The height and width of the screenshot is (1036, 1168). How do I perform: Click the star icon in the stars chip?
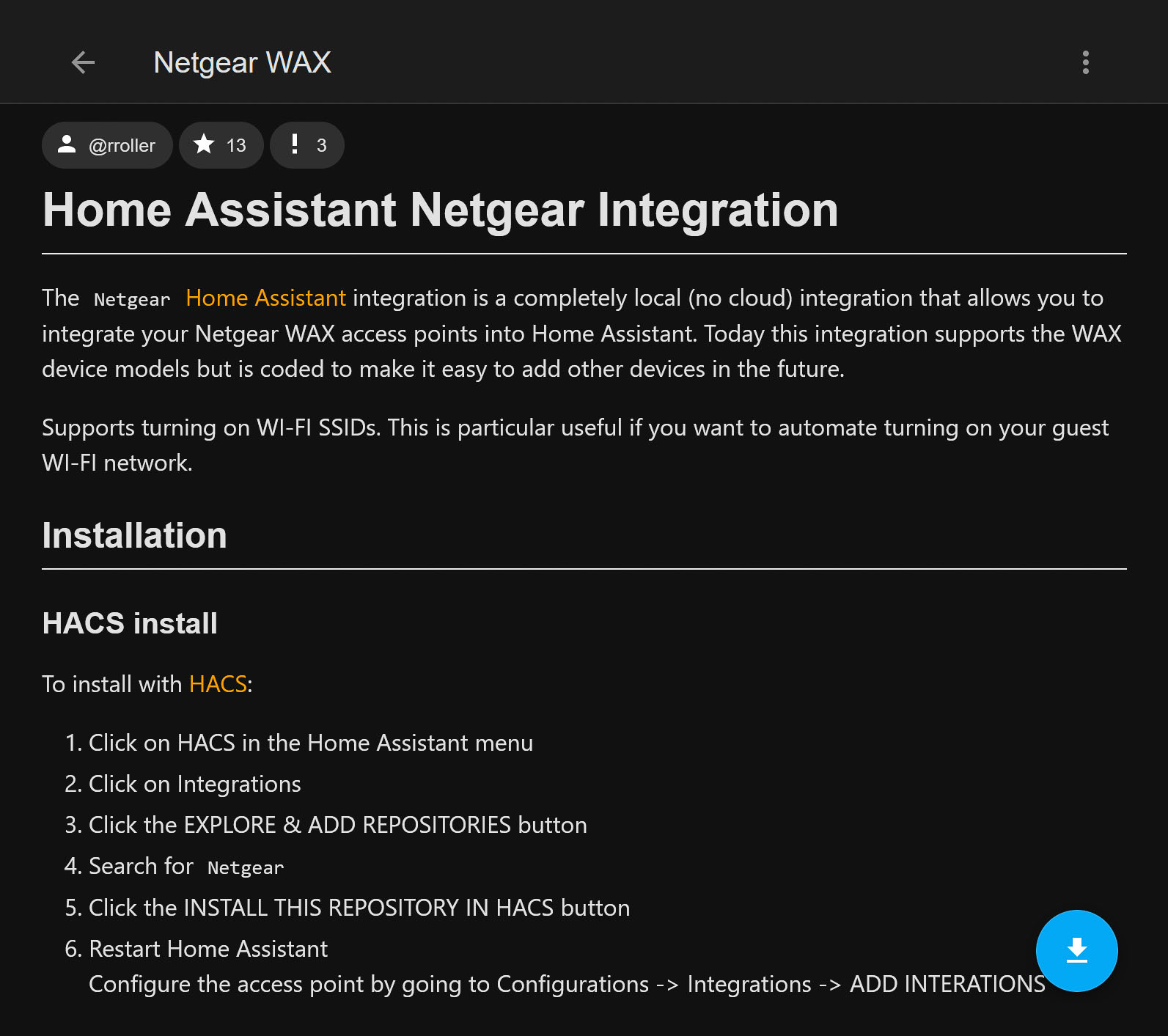(204, 144)
